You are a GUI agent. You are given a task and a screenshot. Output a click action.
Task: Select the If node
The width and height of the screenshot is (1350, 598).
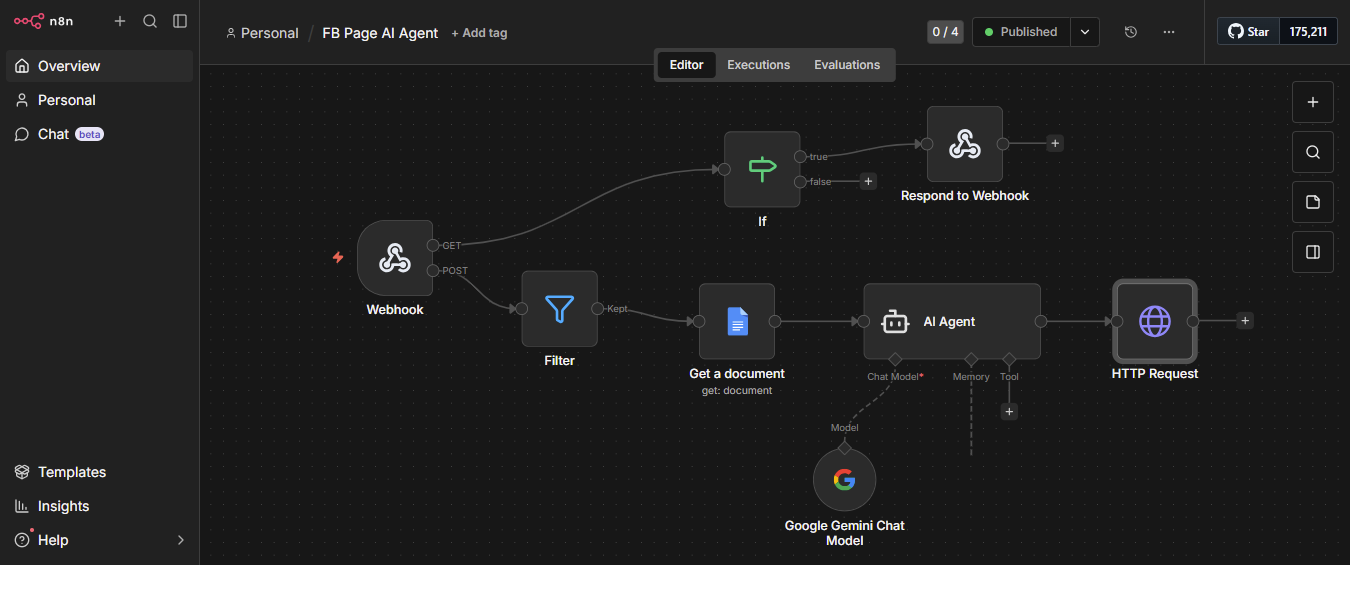click(x=762, y=169)
